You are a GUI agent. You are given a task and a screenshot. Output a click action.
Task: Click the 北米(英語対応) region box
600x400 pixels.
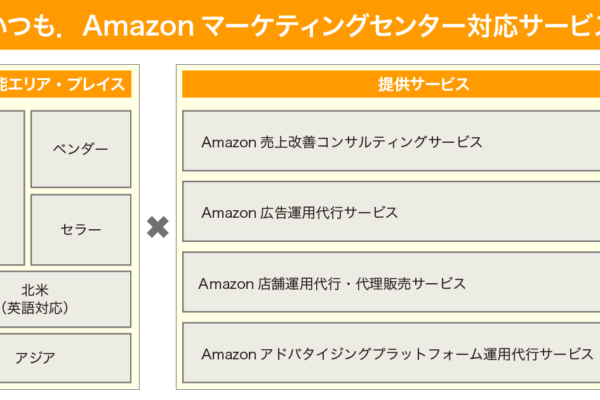point(65,299)
